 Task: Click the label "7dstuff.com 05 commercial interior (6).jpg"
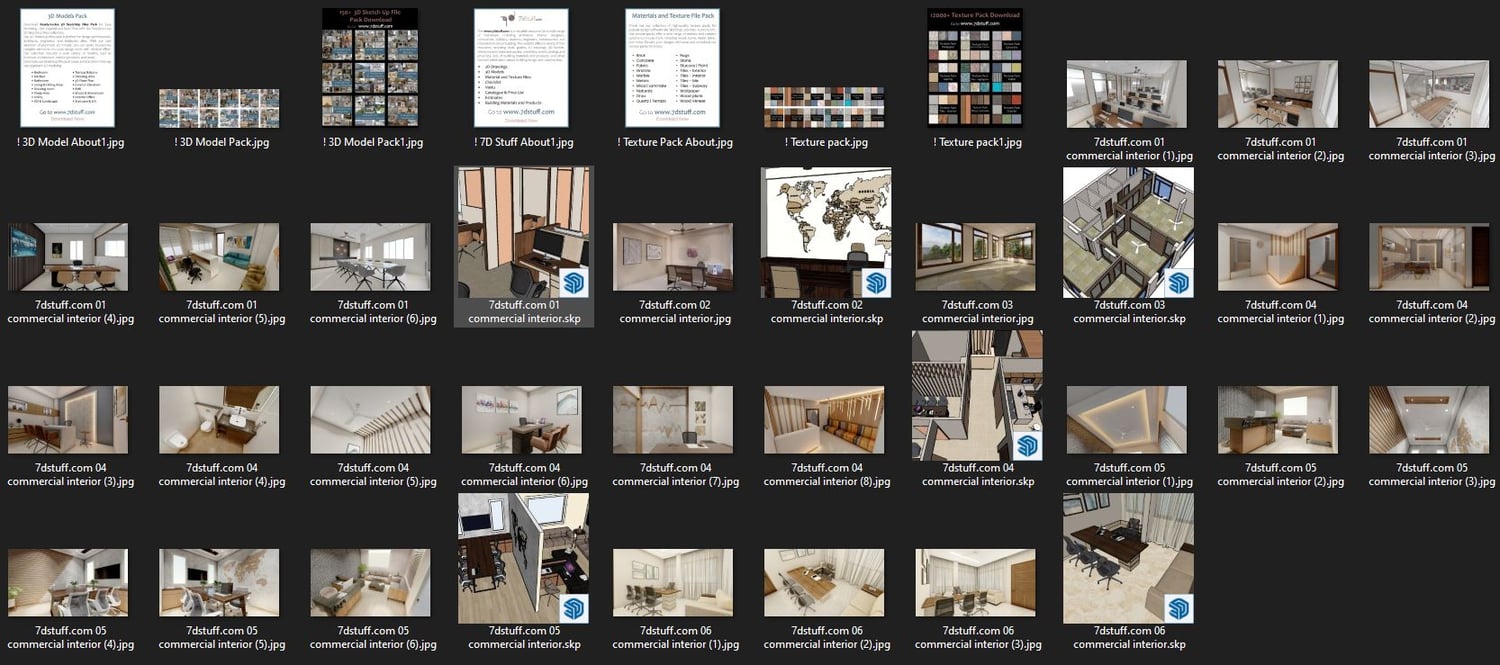(373, 638)
